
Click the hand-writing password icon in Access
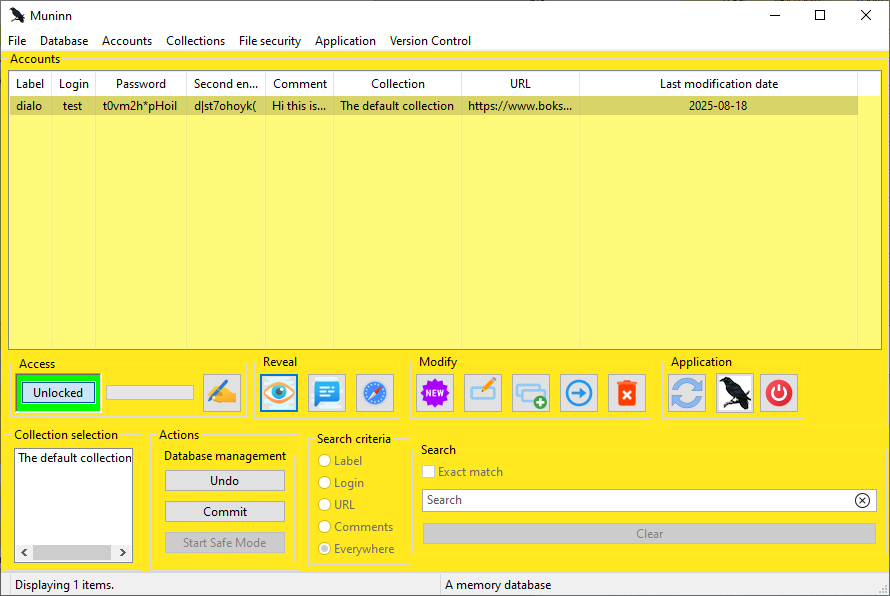pos(222,393)
